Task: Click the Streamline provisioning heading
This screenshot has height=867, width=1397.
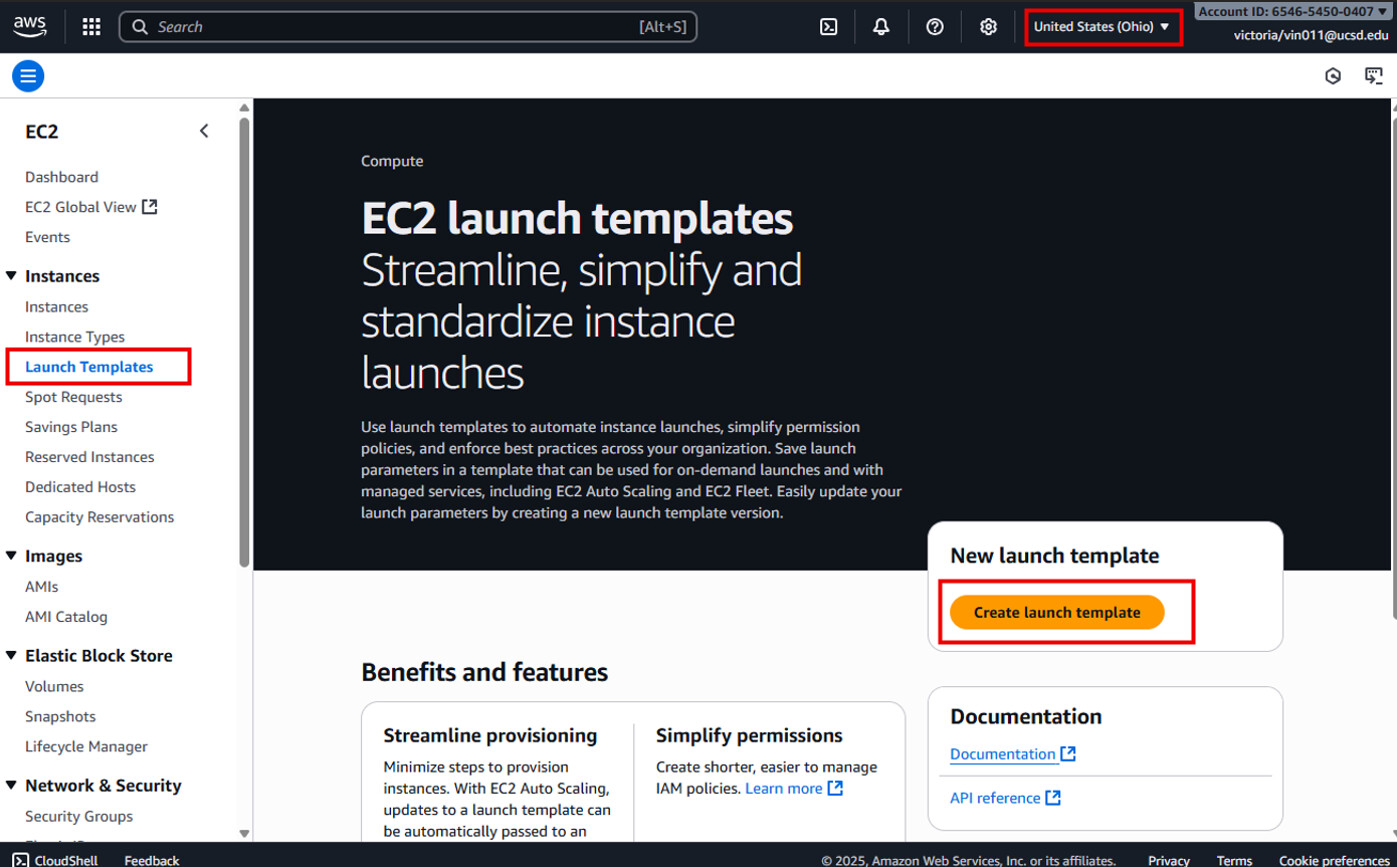Action: [490, 735]
